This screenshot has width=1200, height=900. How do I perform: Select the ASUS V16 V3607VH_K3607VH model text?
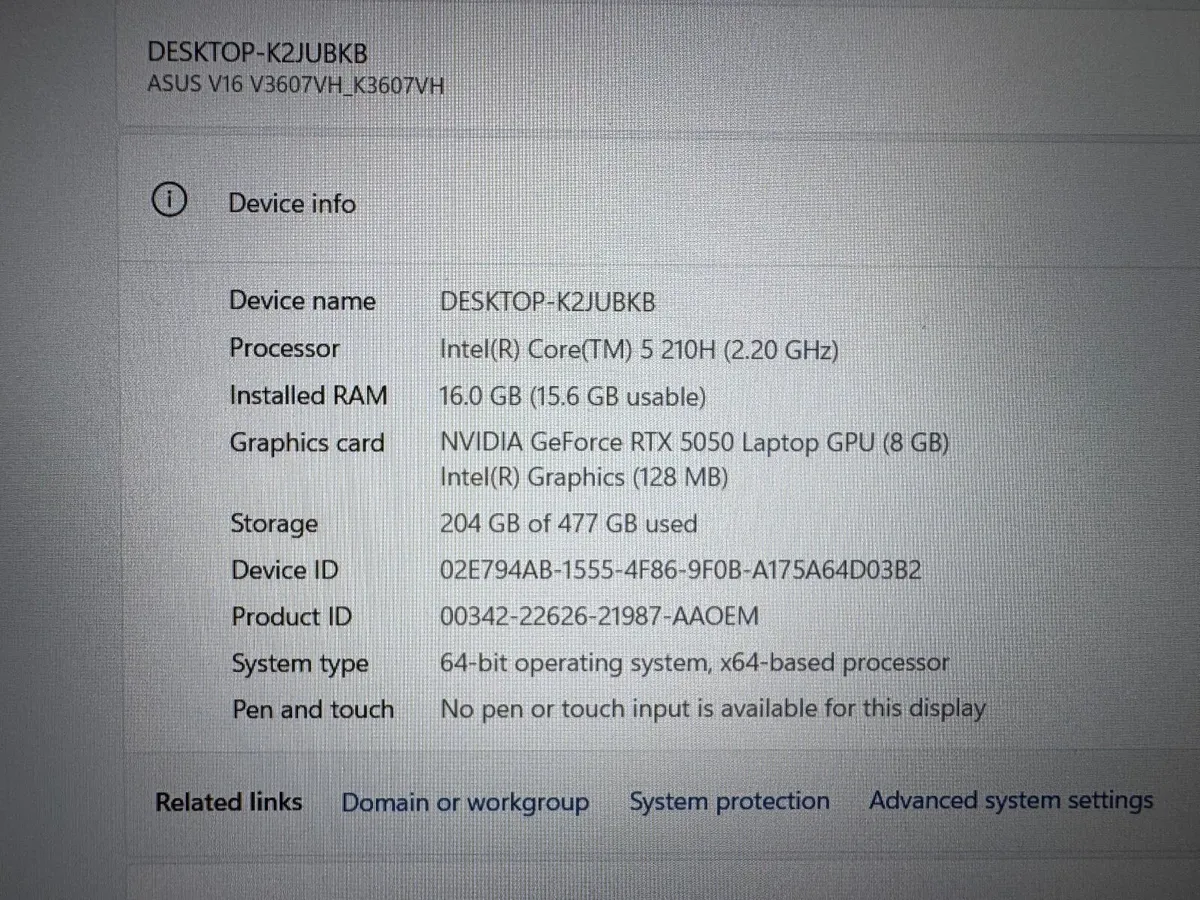click(x=296, y=84)
